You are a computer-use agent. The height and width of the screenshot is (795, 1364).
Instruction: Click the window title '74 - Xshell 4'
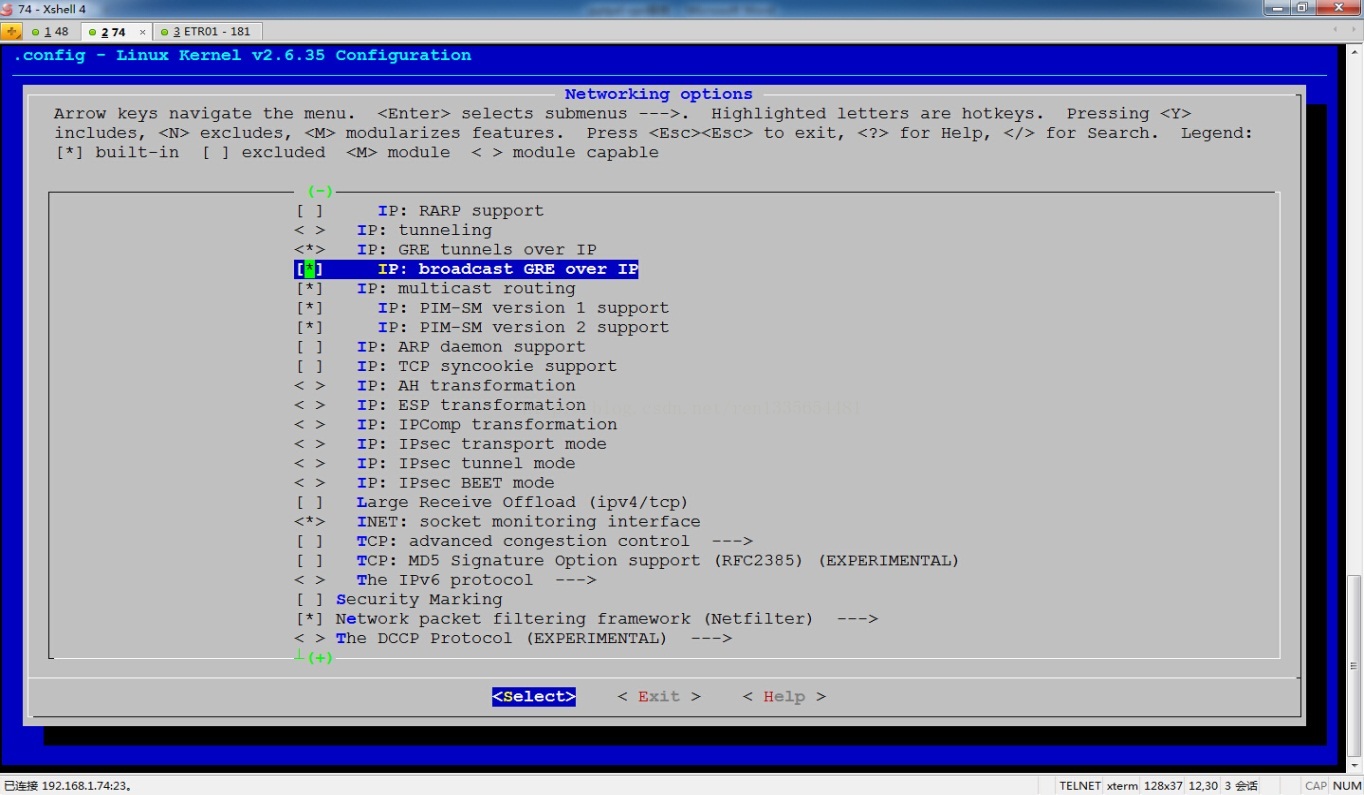coord(52,9)
